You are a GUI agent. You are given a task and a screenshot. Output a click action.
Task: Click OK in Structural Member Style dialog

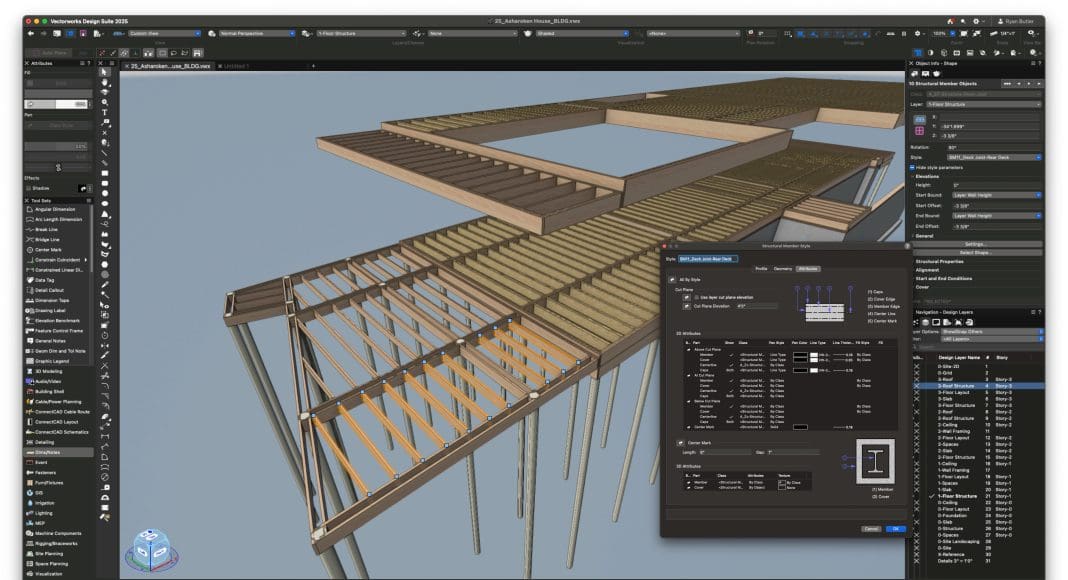click(x=896, y=528)
